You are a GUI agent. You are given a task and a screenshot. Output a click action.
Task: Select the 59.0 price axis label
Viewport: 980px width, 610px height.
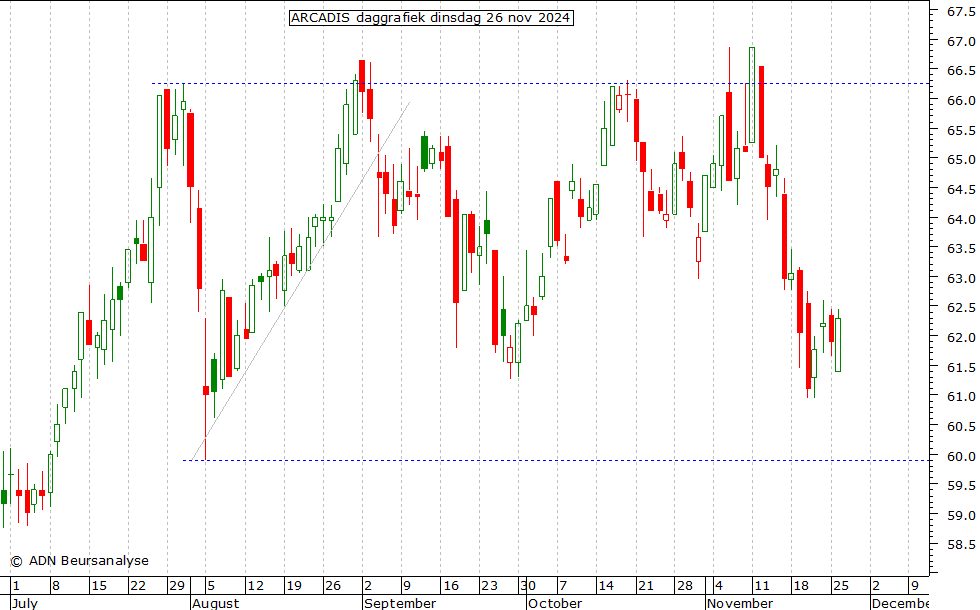click(961, 516)
